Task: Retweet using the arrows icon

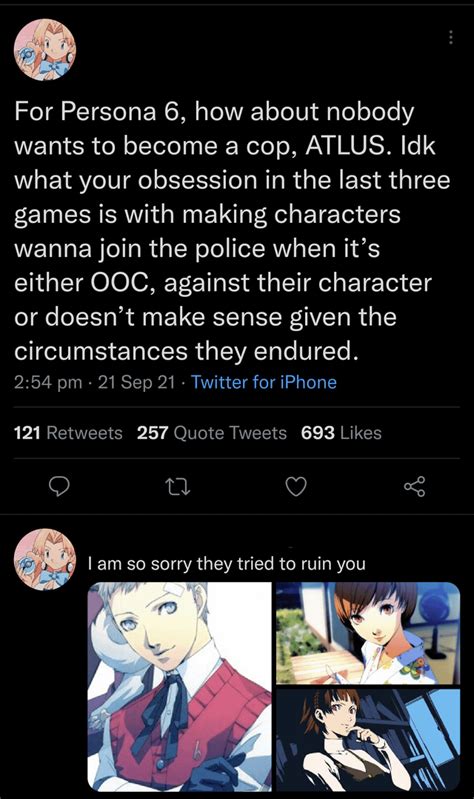Action: (x=178, y=488)
